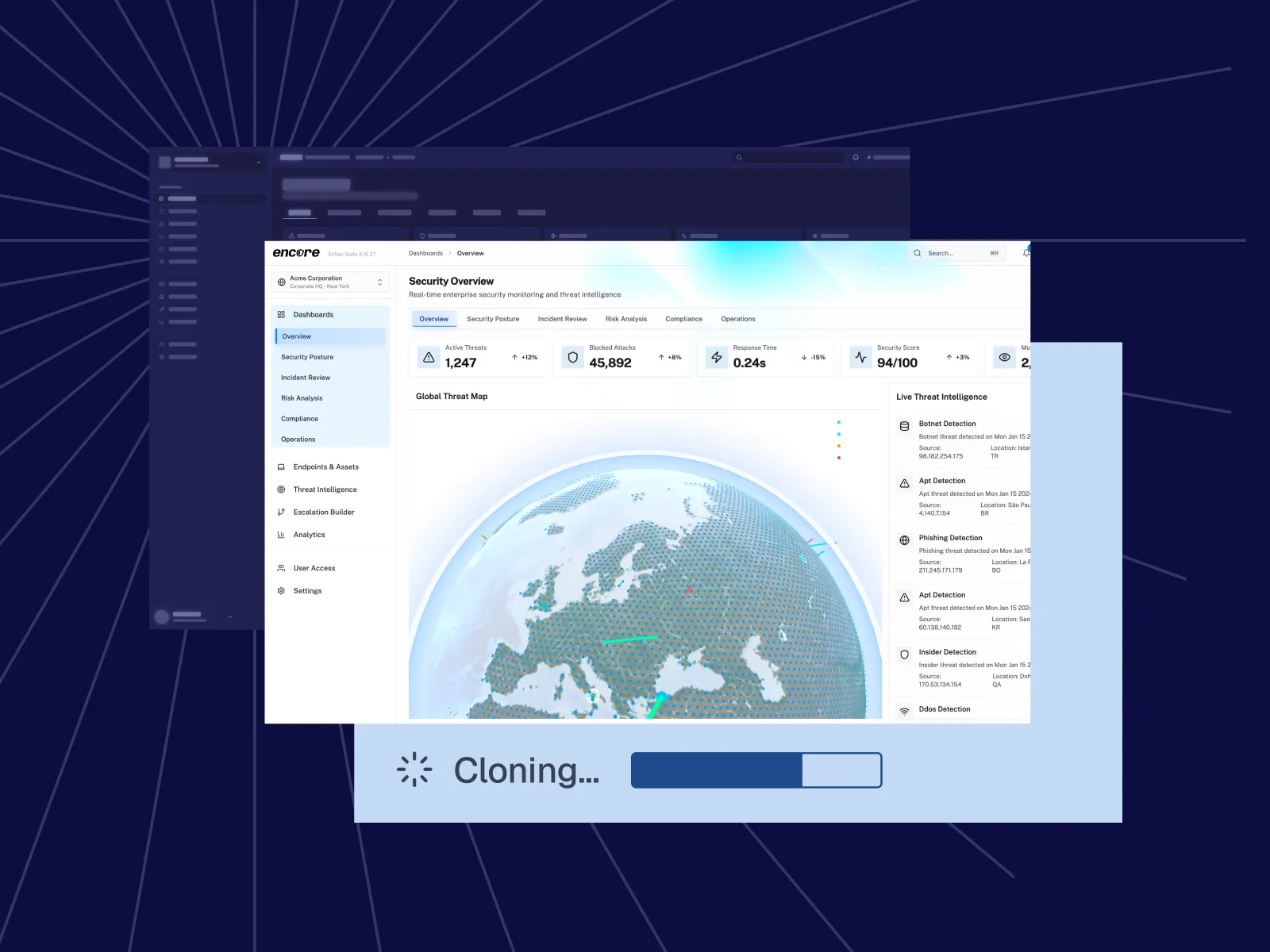The width and height of the screenshot is (1270, 952).
Task: Open Incident Review in the sidebar
Action: [306, 378]
